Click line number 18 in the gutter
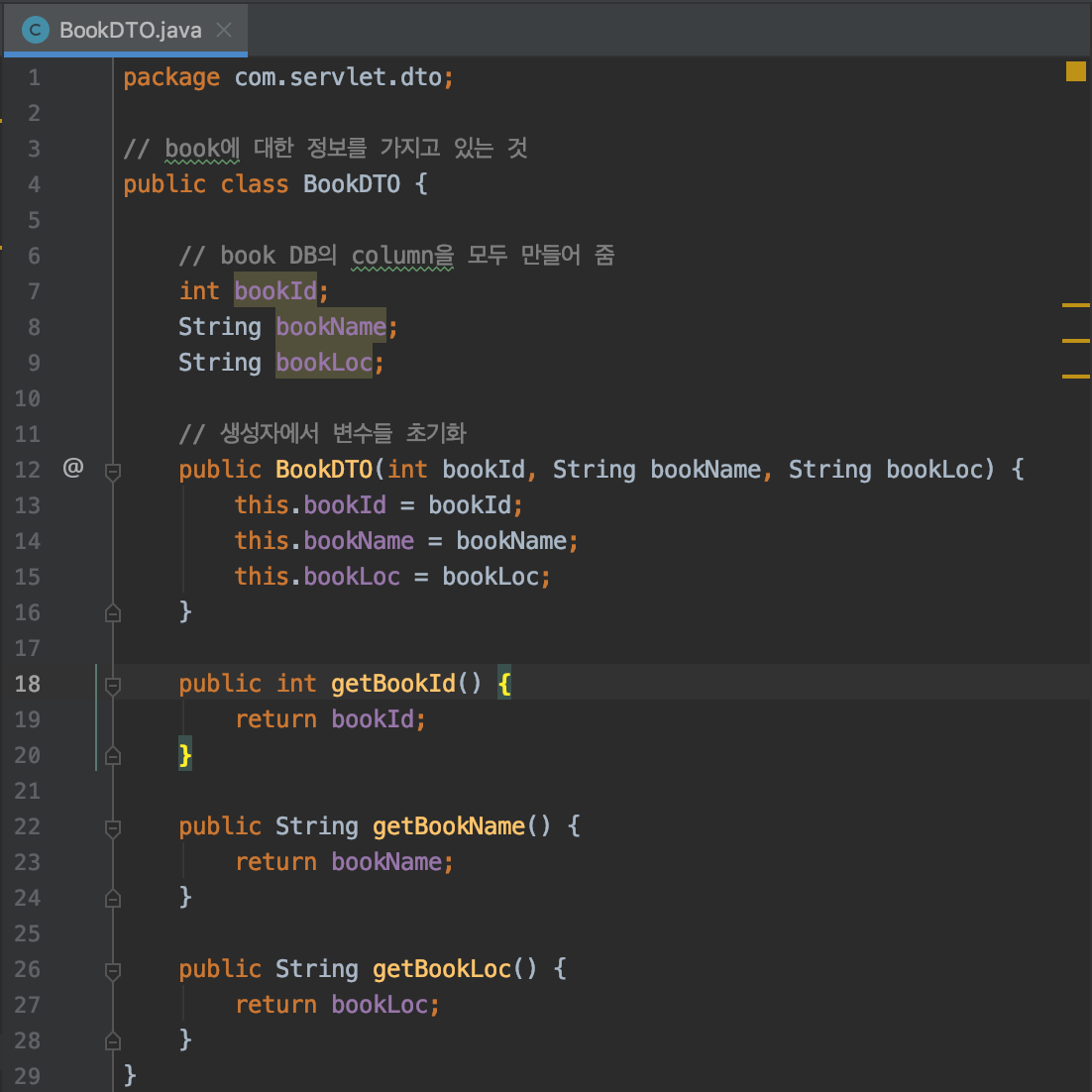The image size is (1092, 1092). [28, 684]
